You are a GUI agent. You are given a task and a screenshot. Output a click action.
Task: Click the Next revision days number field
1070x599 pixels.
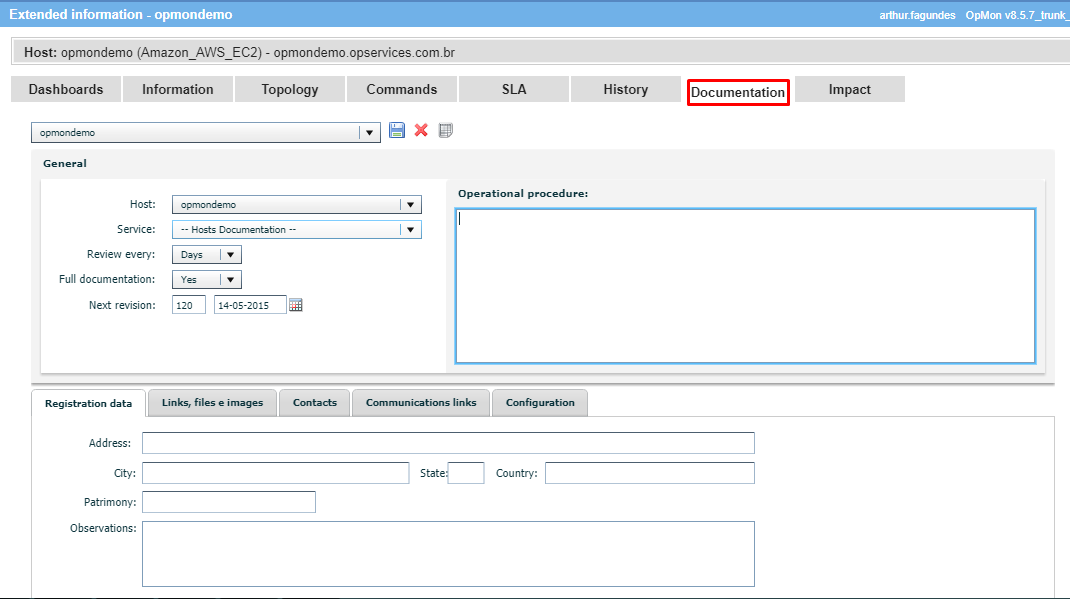click(x=189, y=305)
